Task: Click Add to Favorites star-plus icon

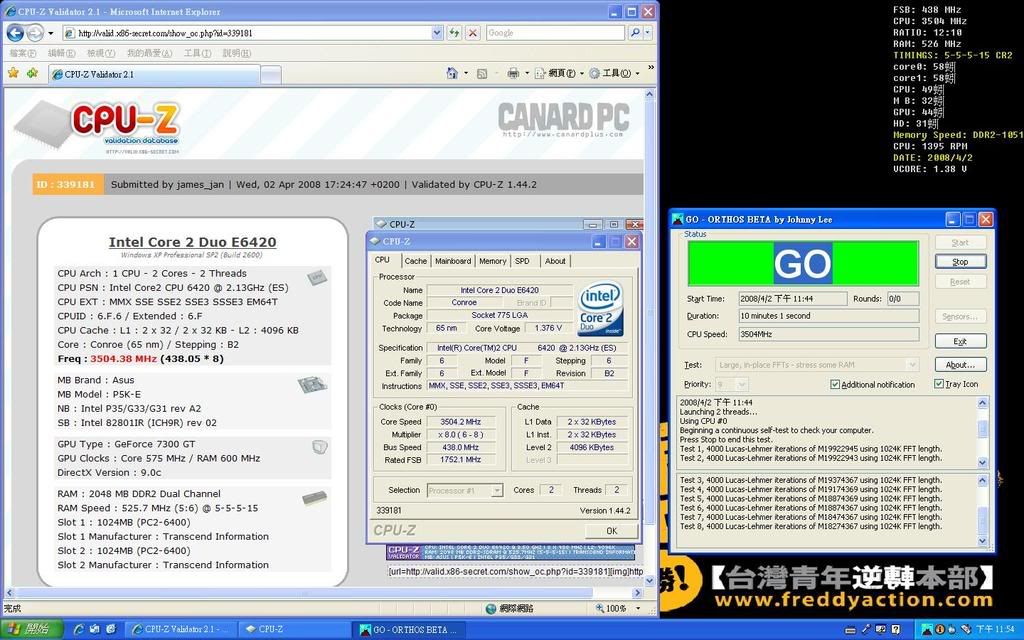Action: 33,73
